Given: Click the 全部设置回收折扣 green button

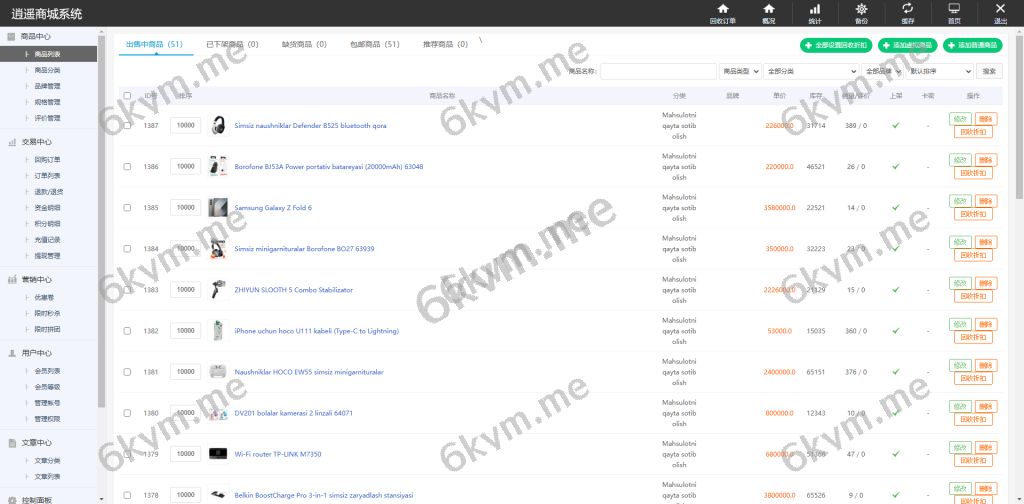Looking at the screenshot, I should click(836, 45).
